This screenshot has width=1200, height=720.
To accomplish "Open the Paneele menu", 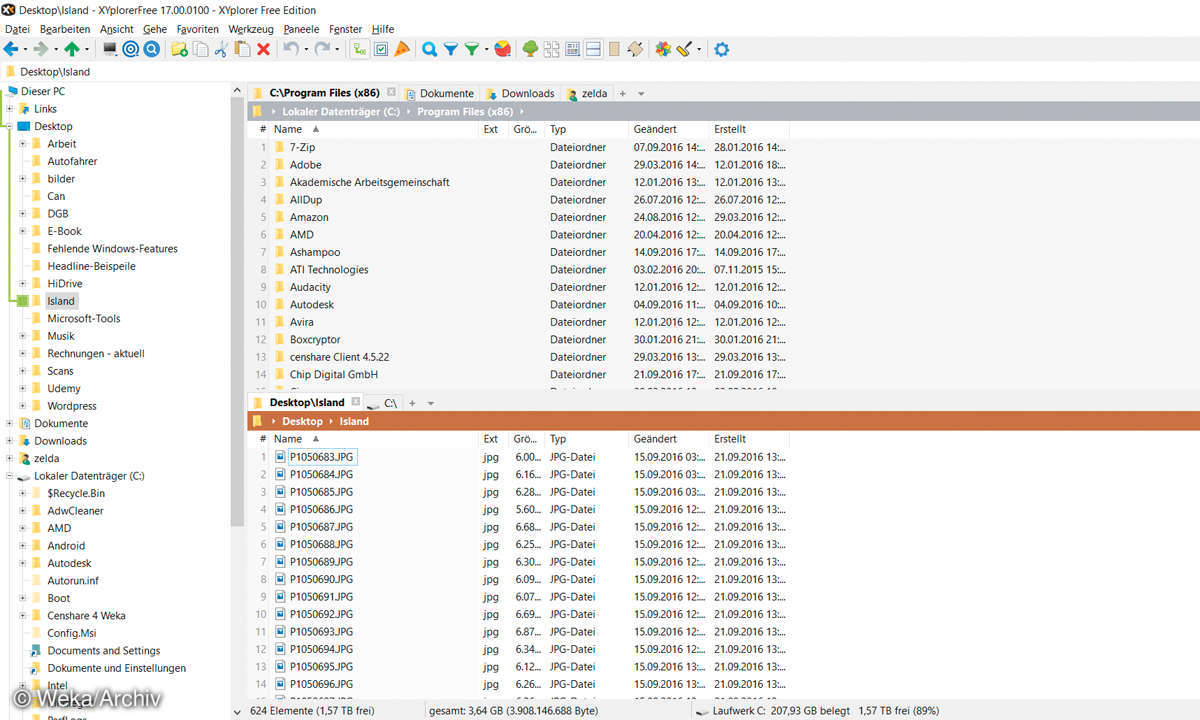I will click(x=301, y=30).
